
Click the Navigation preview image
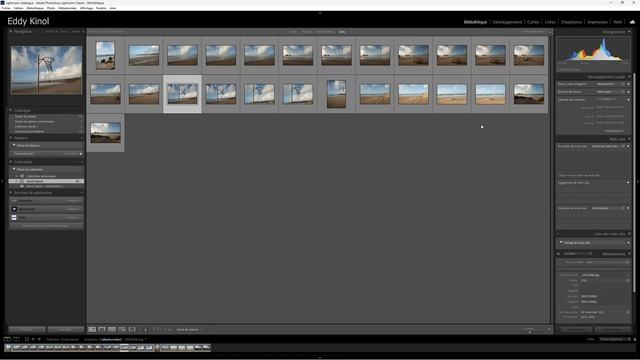click(x=46, y=70)
